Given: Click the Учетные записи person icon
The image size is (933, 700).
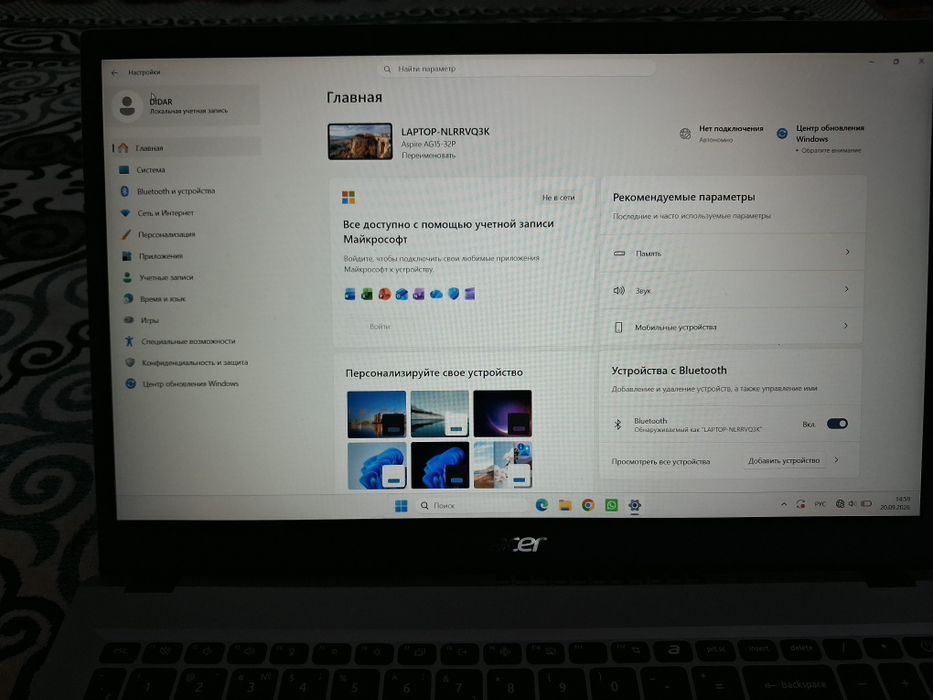Looking at the screenshot, I should [127, 277].
